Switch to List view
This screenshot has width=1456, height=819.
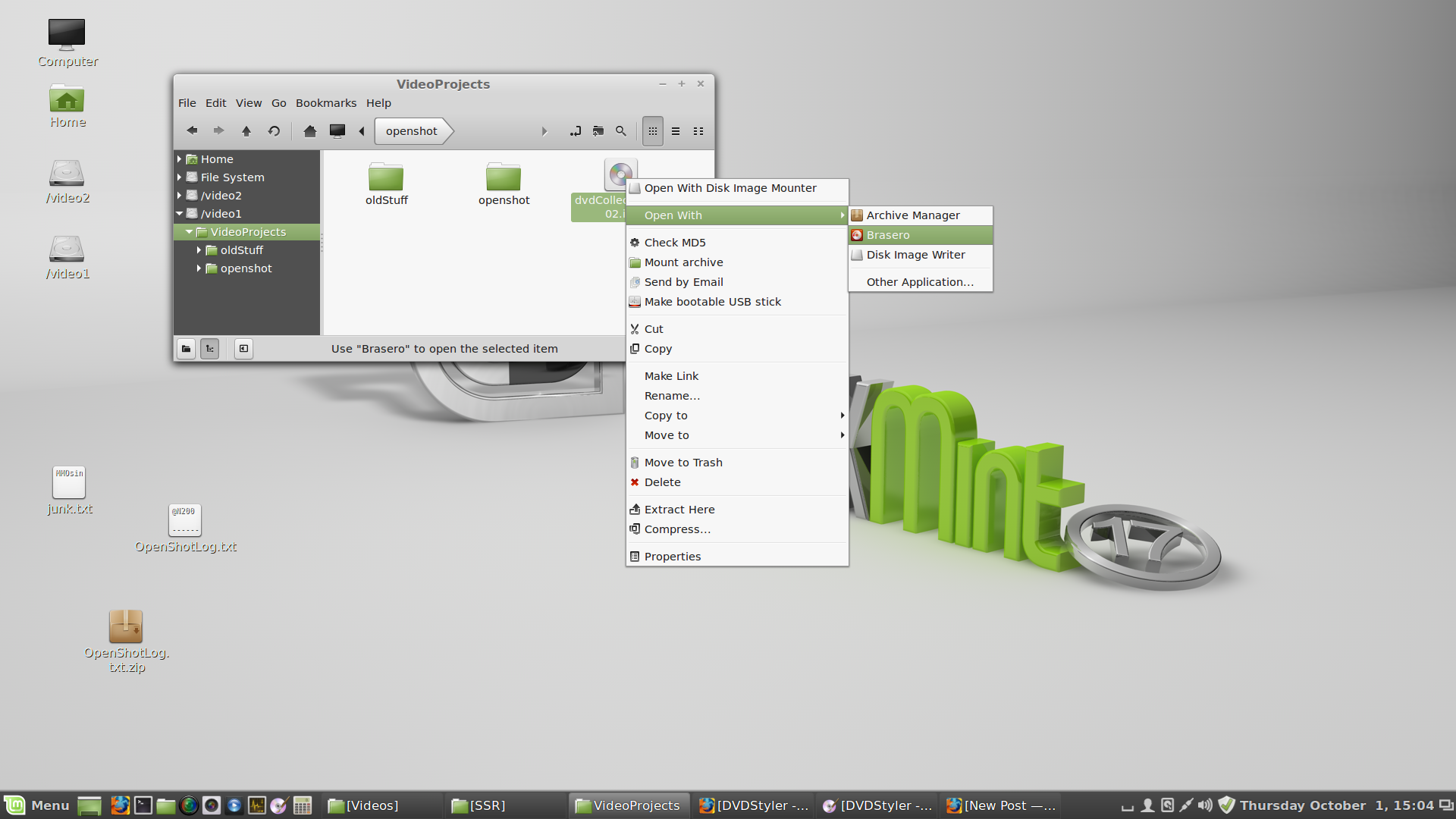pos(676,131)
